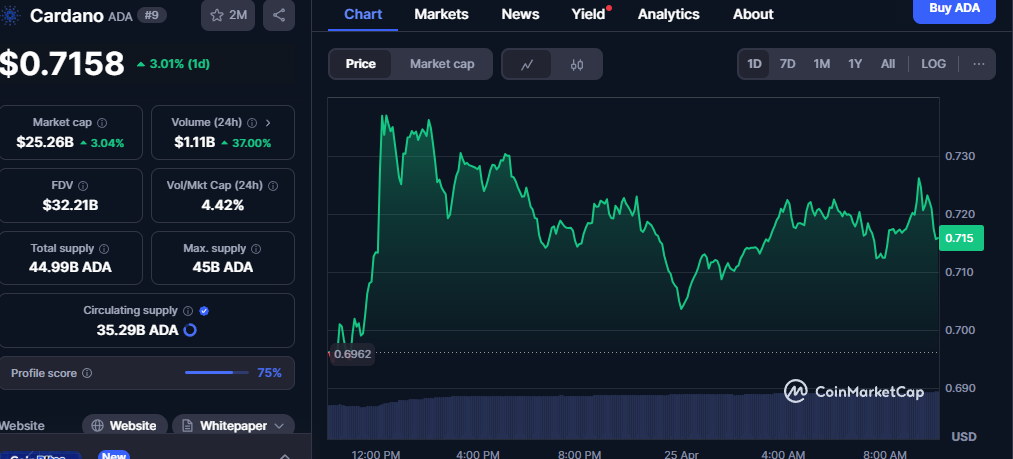Set chart range to All
The image size is (1013, 459).
[888, 64]
